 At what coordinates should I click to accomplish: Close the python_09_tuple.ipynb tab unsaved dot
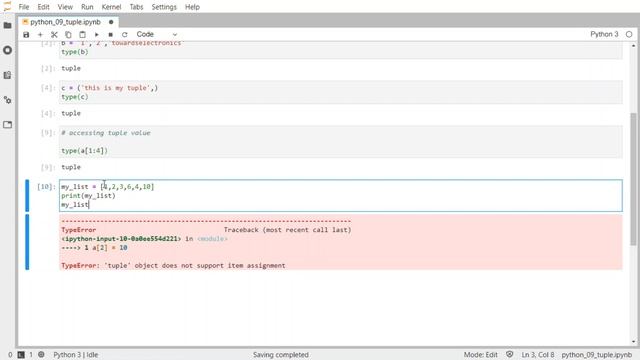click(x=111, y=22)
